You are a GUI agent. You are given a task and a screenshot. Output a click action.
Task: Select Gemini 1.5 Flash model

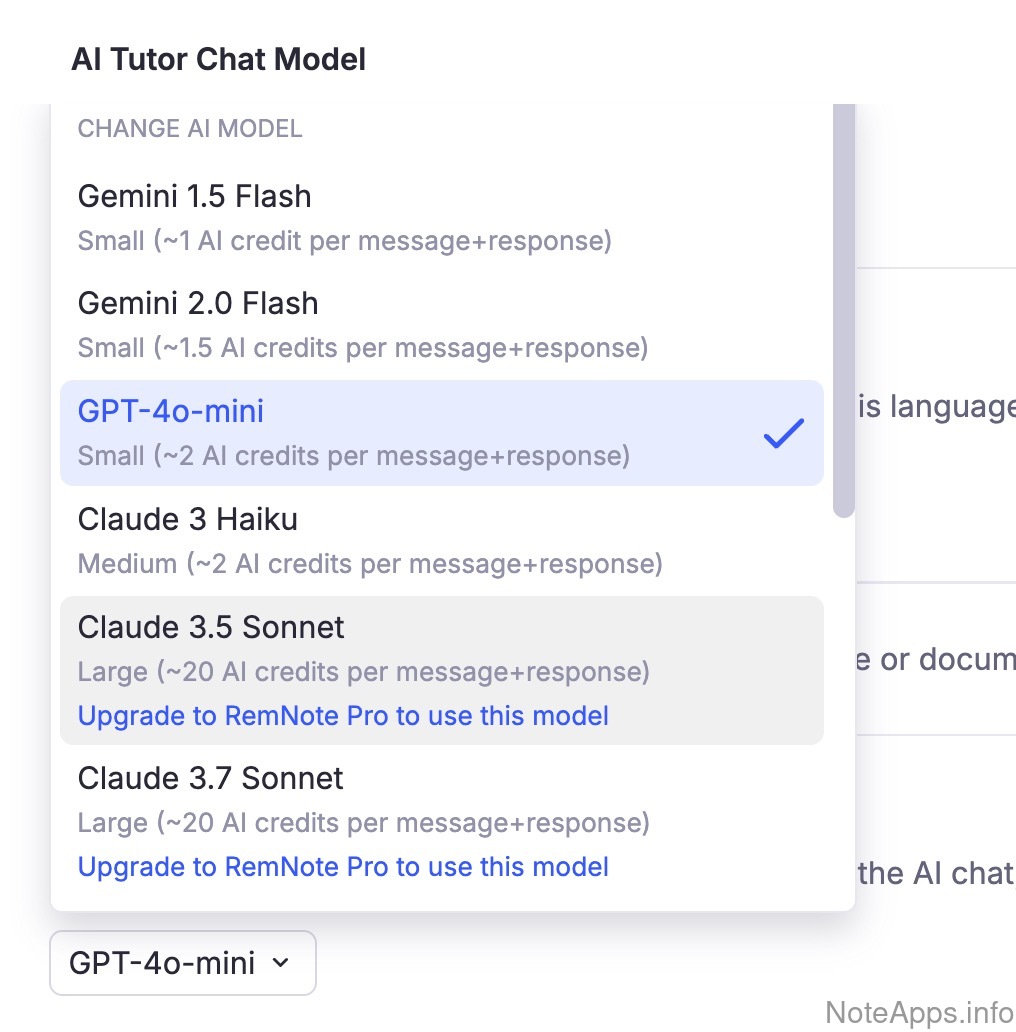194,196
